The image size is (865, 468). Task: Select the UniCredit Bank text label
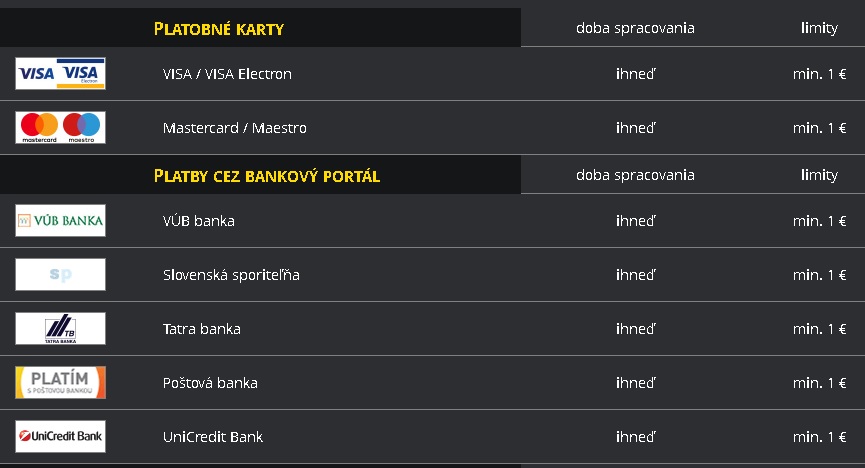point(212,437)
